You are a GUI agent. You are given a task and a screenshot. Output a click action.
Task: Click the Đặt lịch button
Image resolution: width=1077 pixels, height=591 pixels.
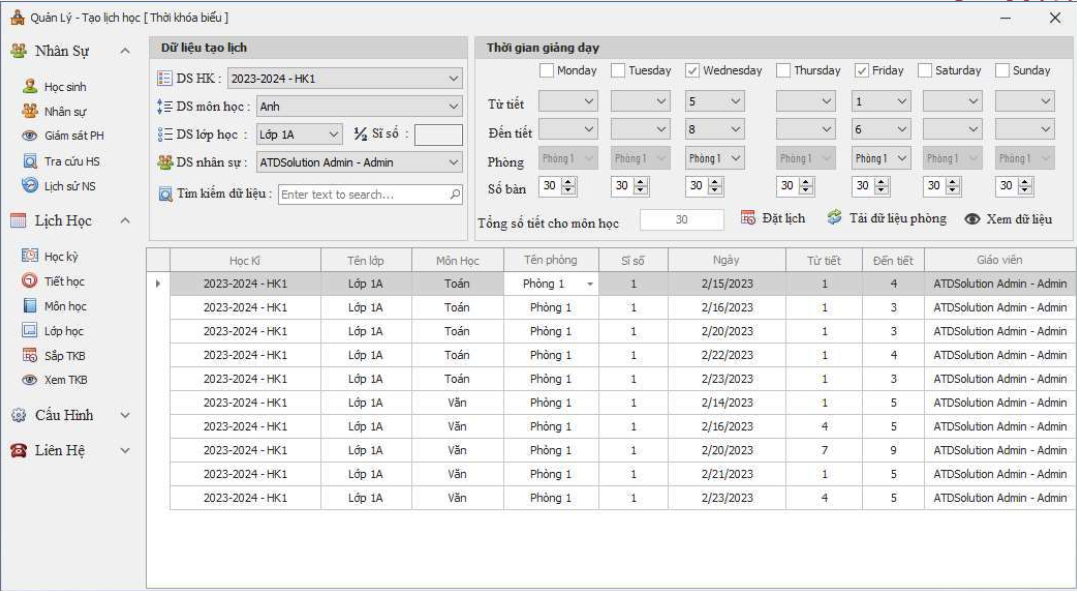(773, 219)
